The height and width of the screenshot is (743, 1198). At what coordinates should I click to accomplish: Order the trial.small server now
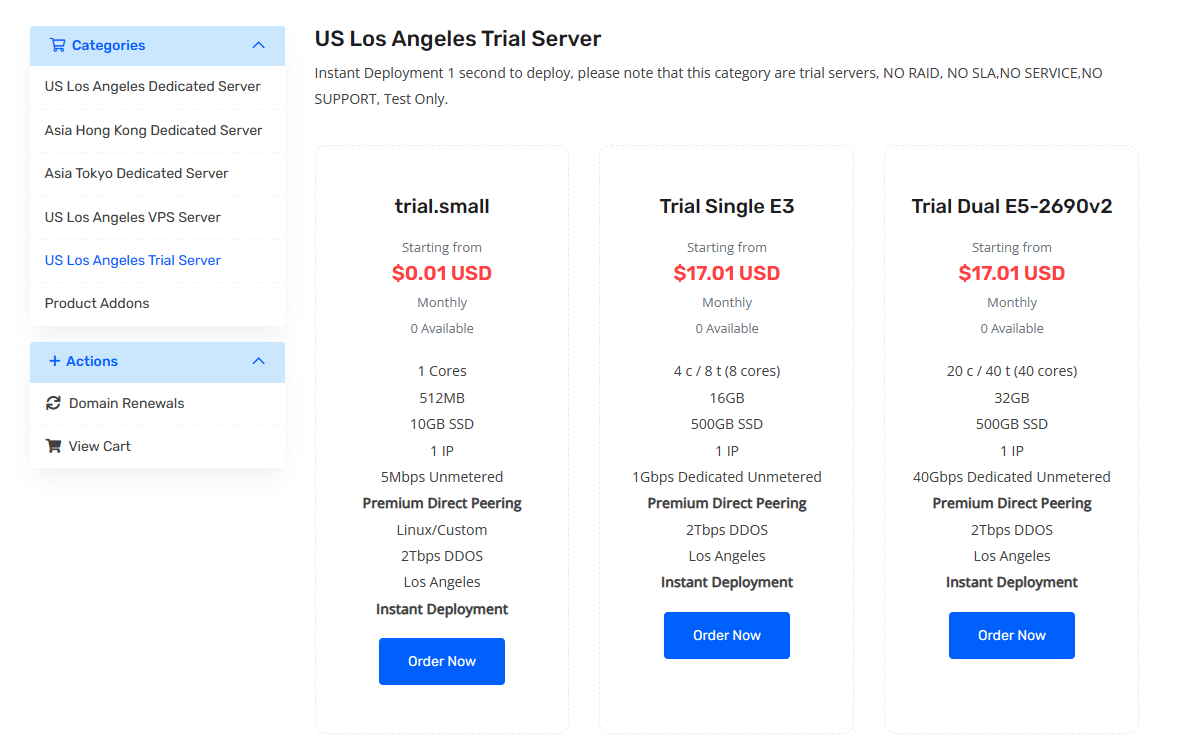442,661
